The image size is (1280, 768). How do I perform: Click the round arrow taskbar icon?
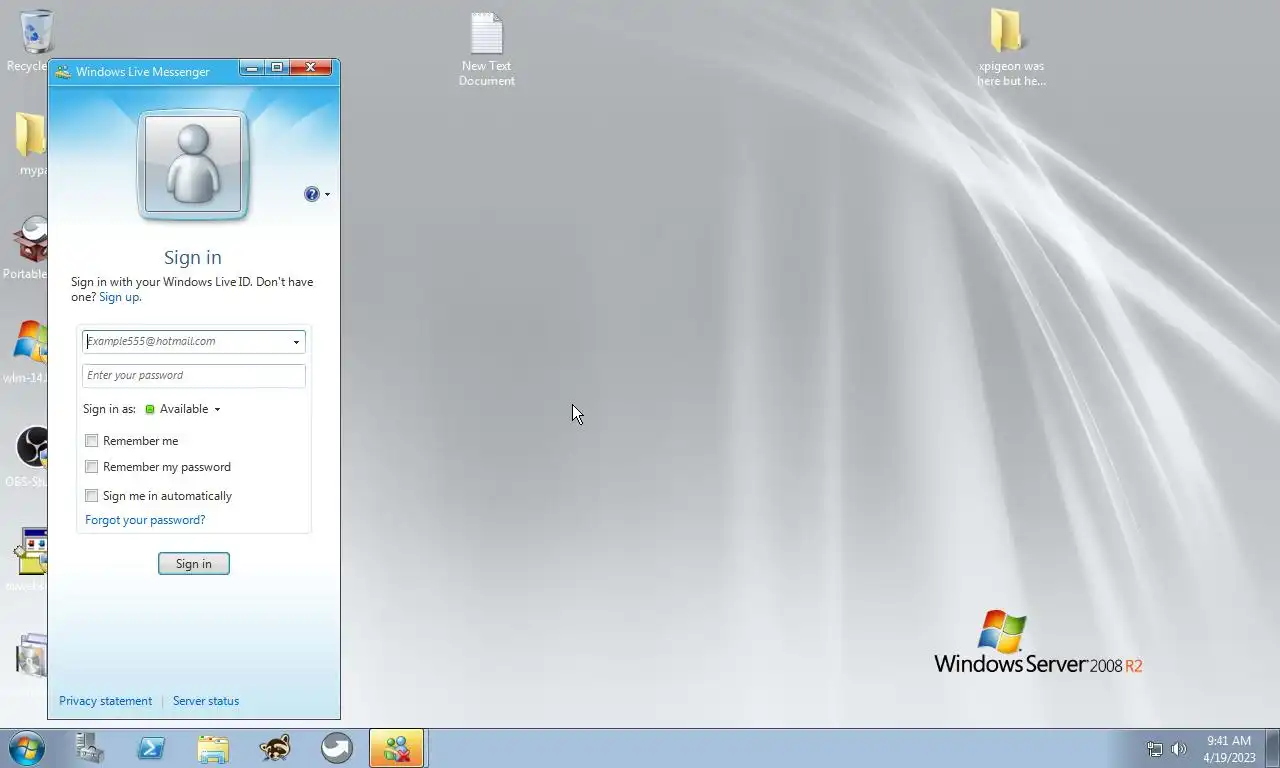(x=337, y=748)
